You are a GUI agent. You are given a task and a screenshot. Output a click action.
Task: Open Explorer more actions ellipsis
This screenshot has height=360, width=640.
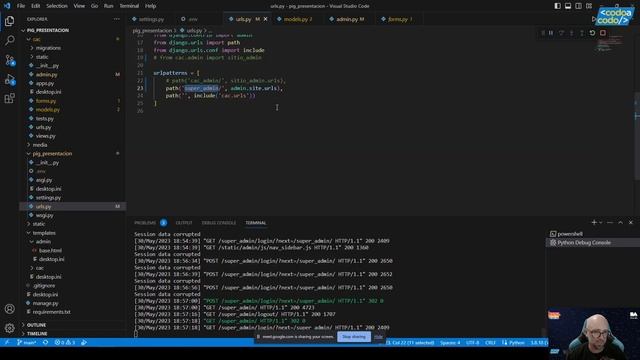117,19
